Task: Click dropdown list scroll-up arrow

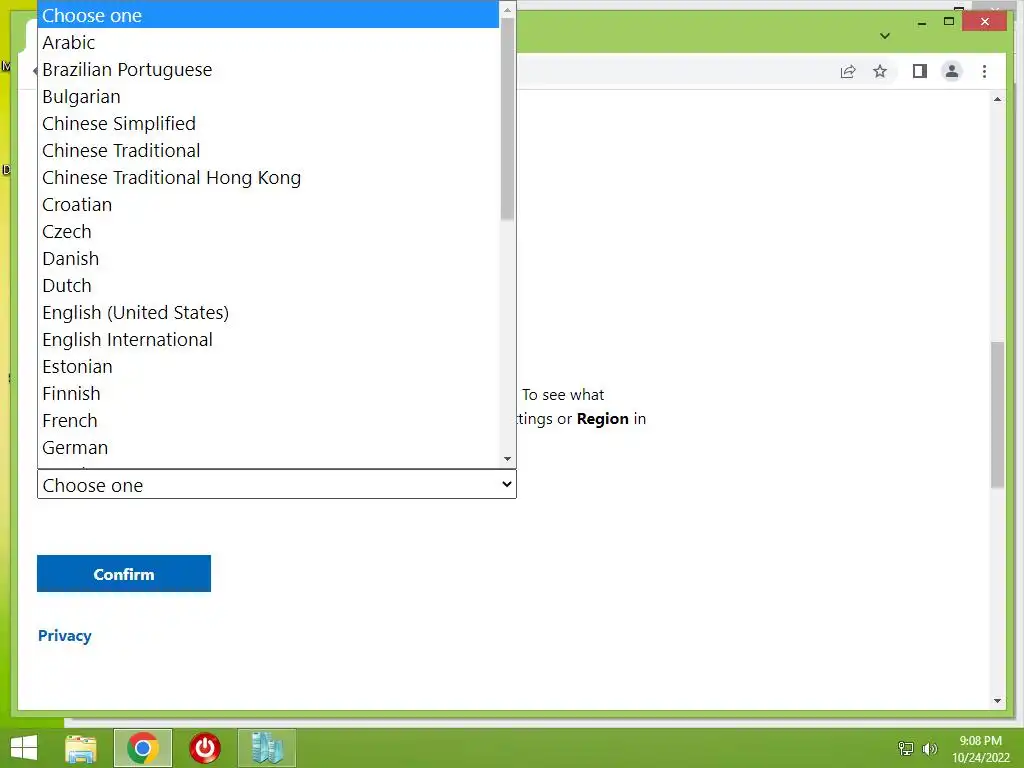Action: pyautogui.click(x=507, y=10)
